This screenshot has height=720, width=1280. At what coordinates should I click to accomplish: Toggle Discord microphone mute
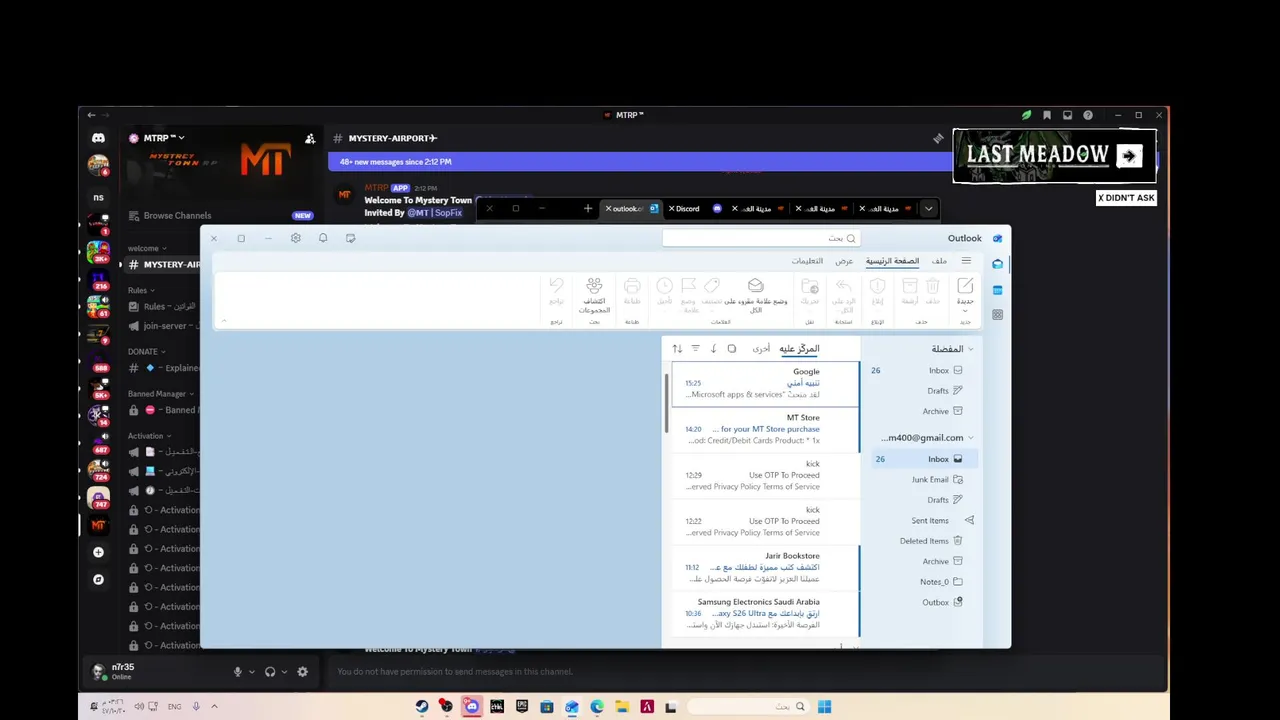coord(238,672)
